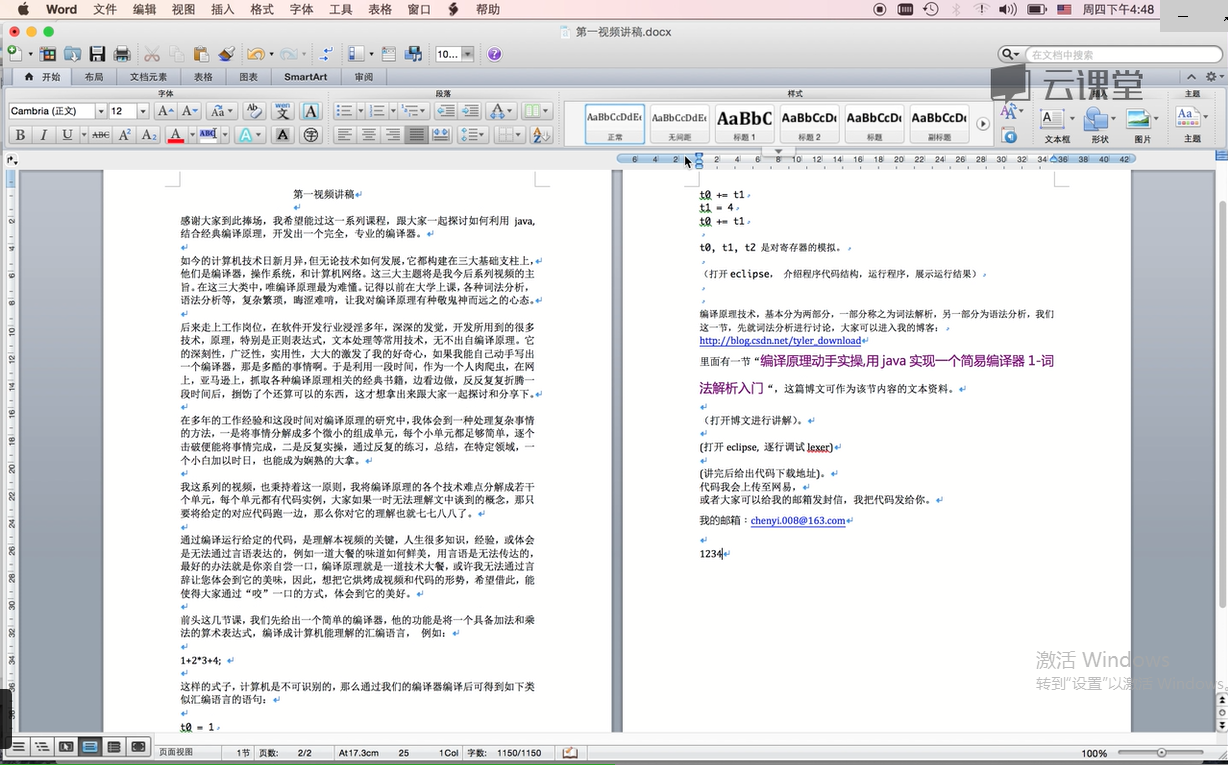Click the red font color button

pyautogui.click(x=176, y=135)
